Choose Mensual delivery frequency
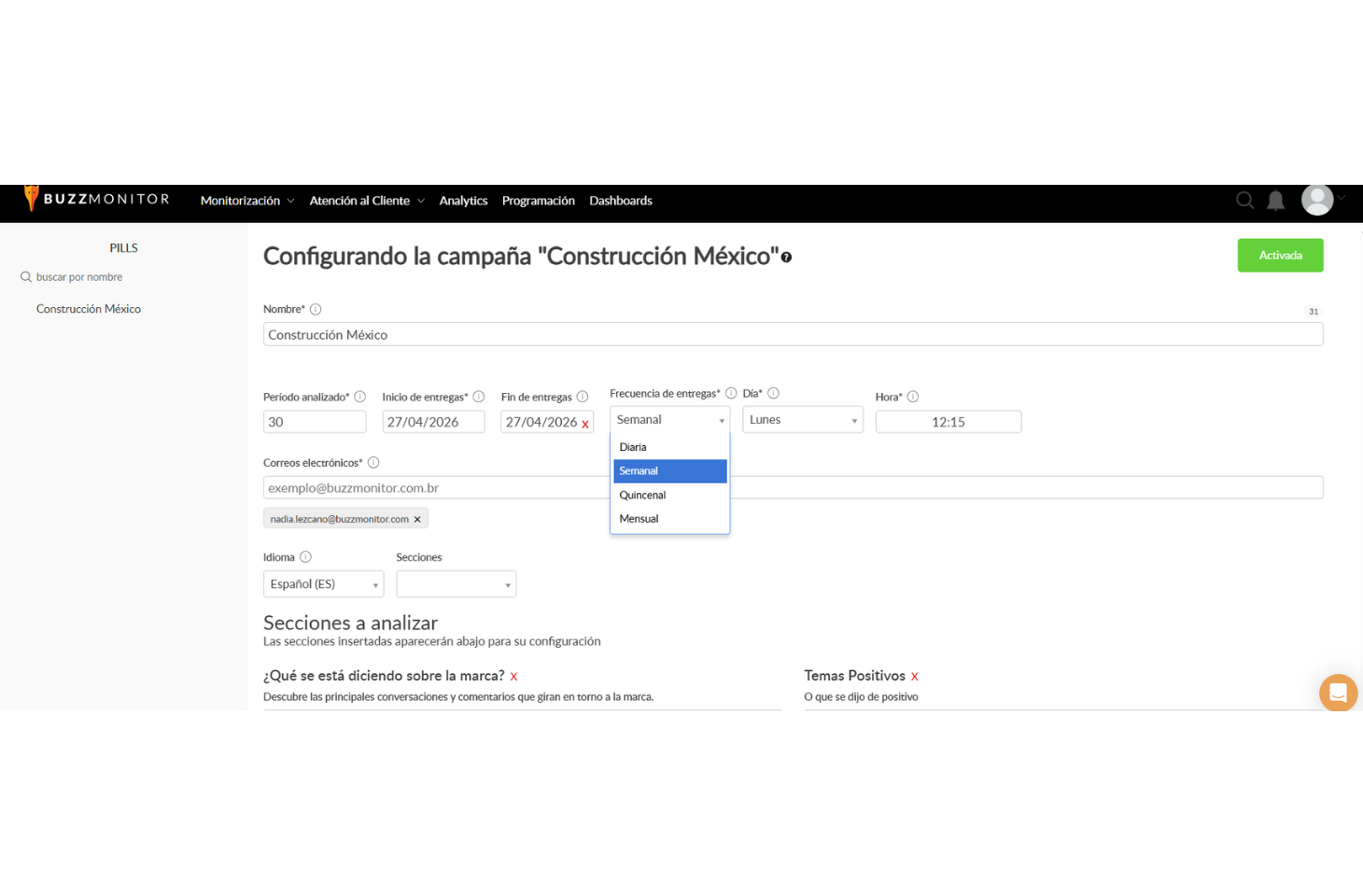 coord(639,519)
